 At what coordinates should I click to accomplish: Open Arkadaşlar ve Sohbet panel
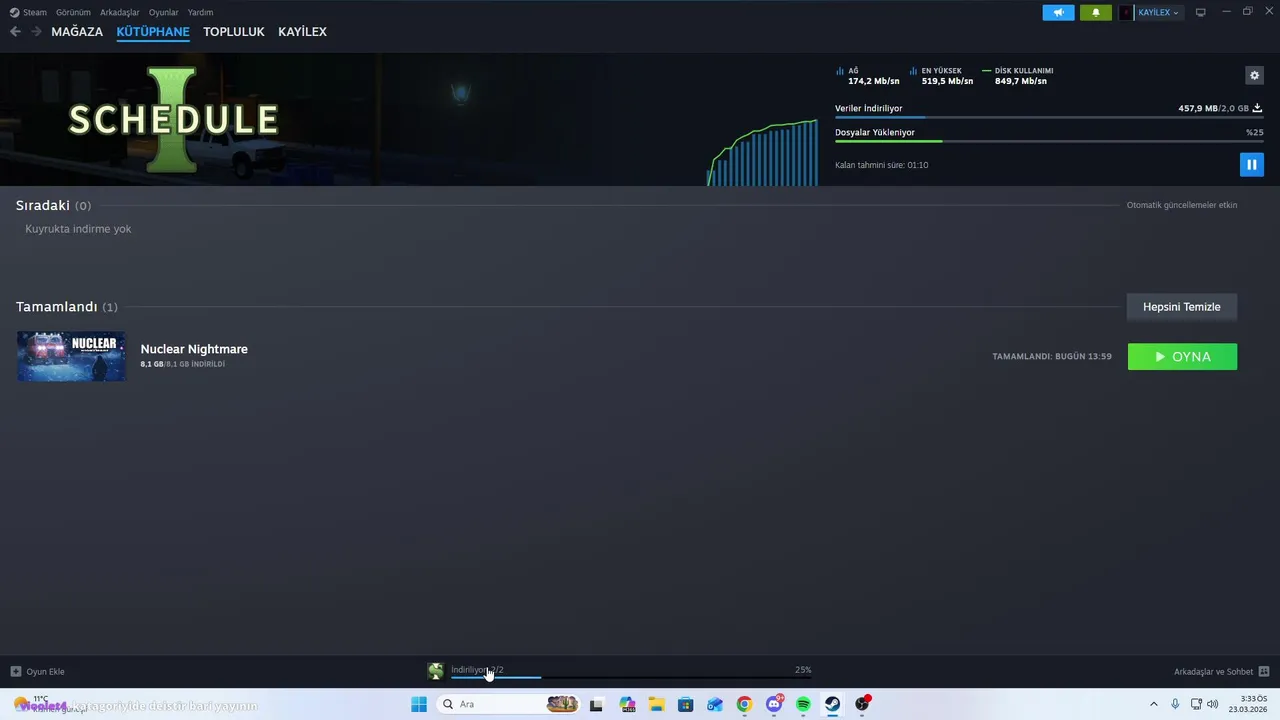click(1221, 672)
